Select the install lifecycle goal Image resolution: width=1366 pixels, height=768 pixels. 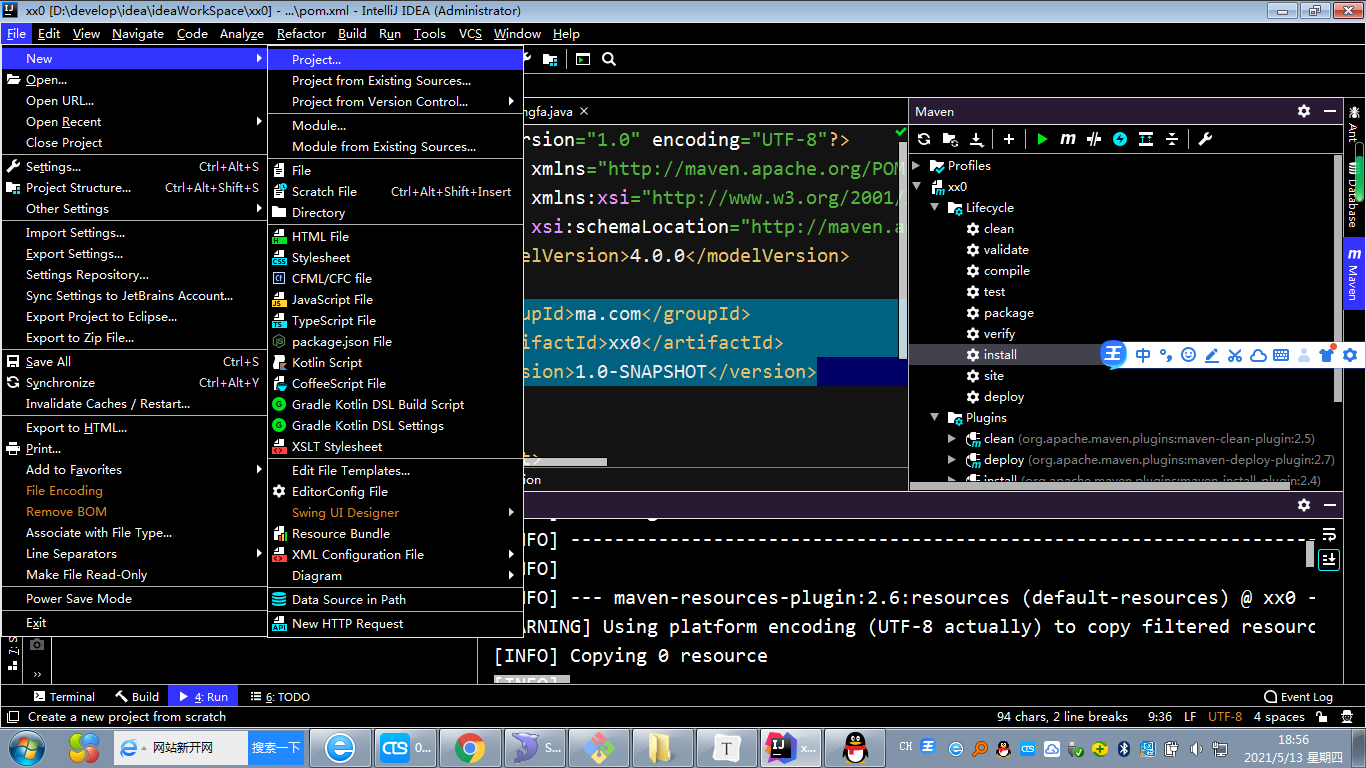1000,354
